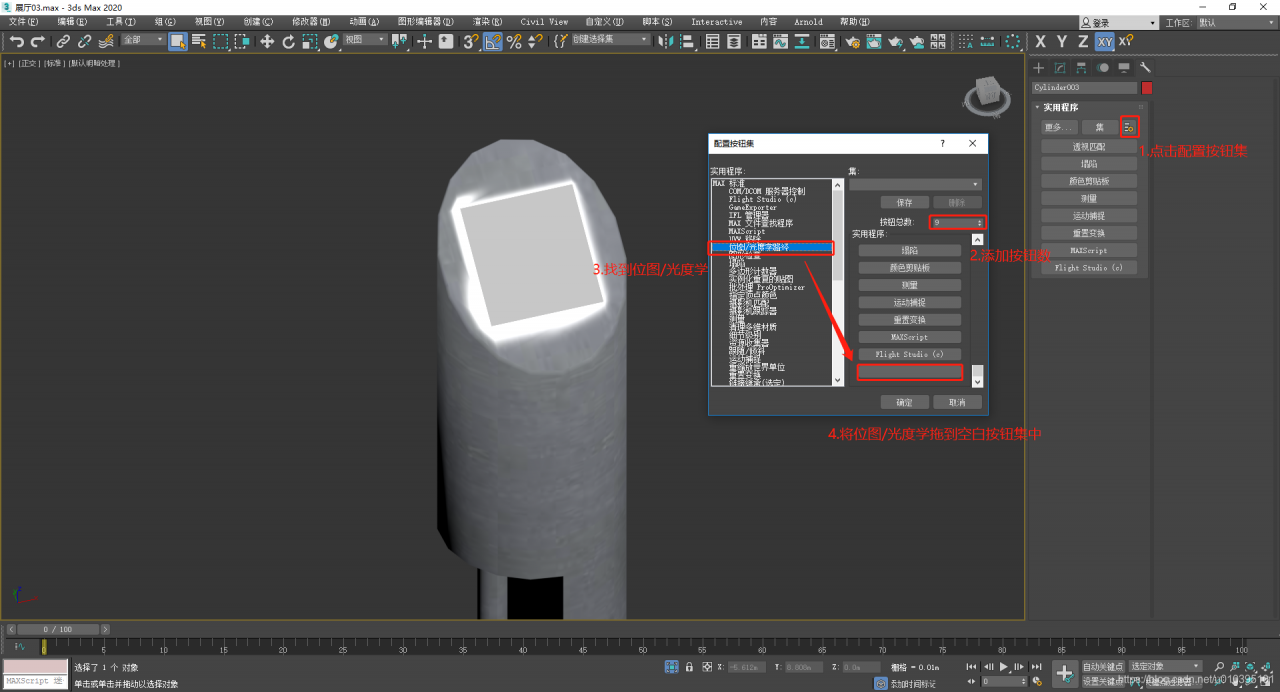Open the Arnold menu
This screenshot has height=692, width=1280.
tap(808, 21)
